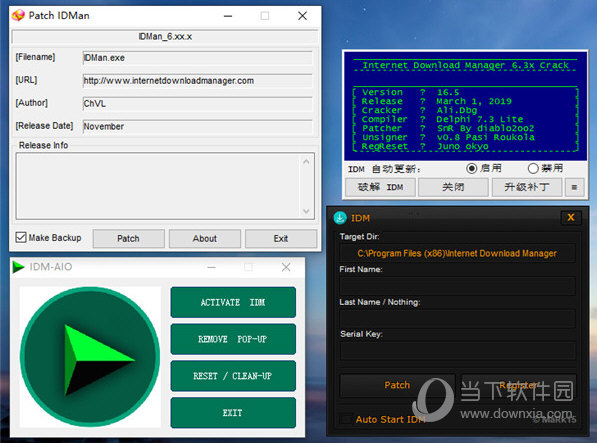Click the Serial Key input field

457,351
